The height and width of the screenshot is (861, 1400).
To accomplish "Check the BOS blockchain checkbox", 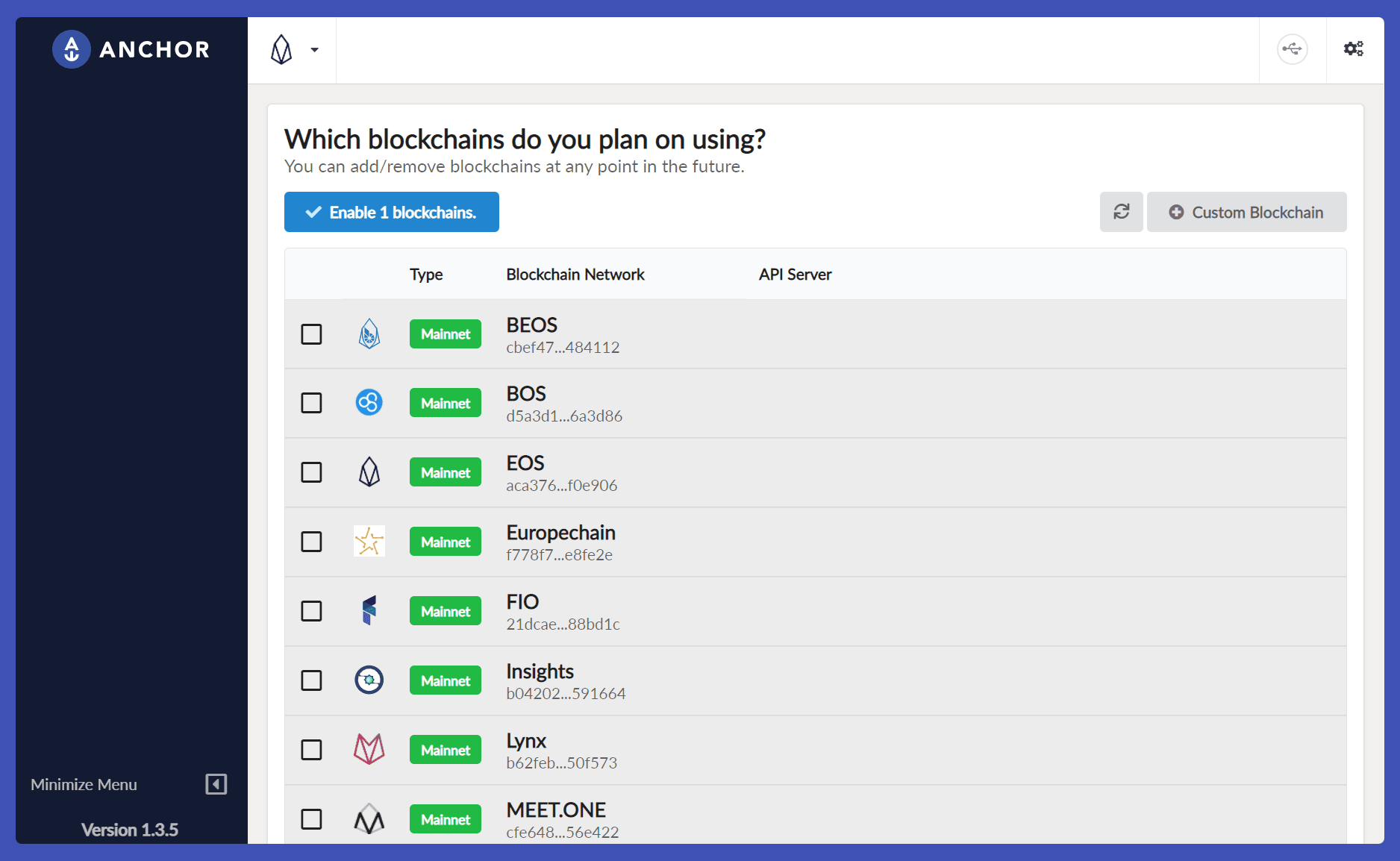I will coord(311,403).
